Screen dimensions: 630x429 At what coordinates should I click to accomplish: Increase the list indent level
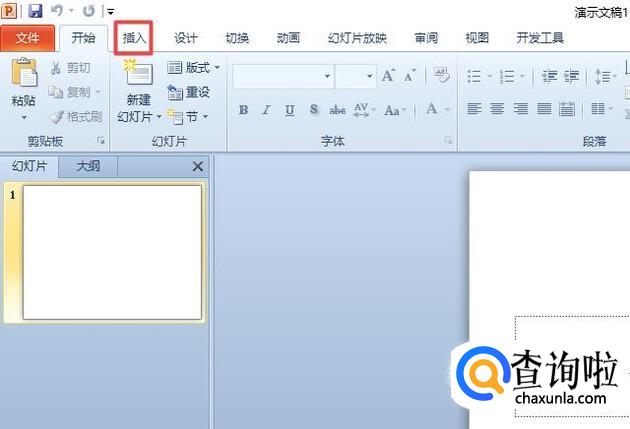(571, 76)
